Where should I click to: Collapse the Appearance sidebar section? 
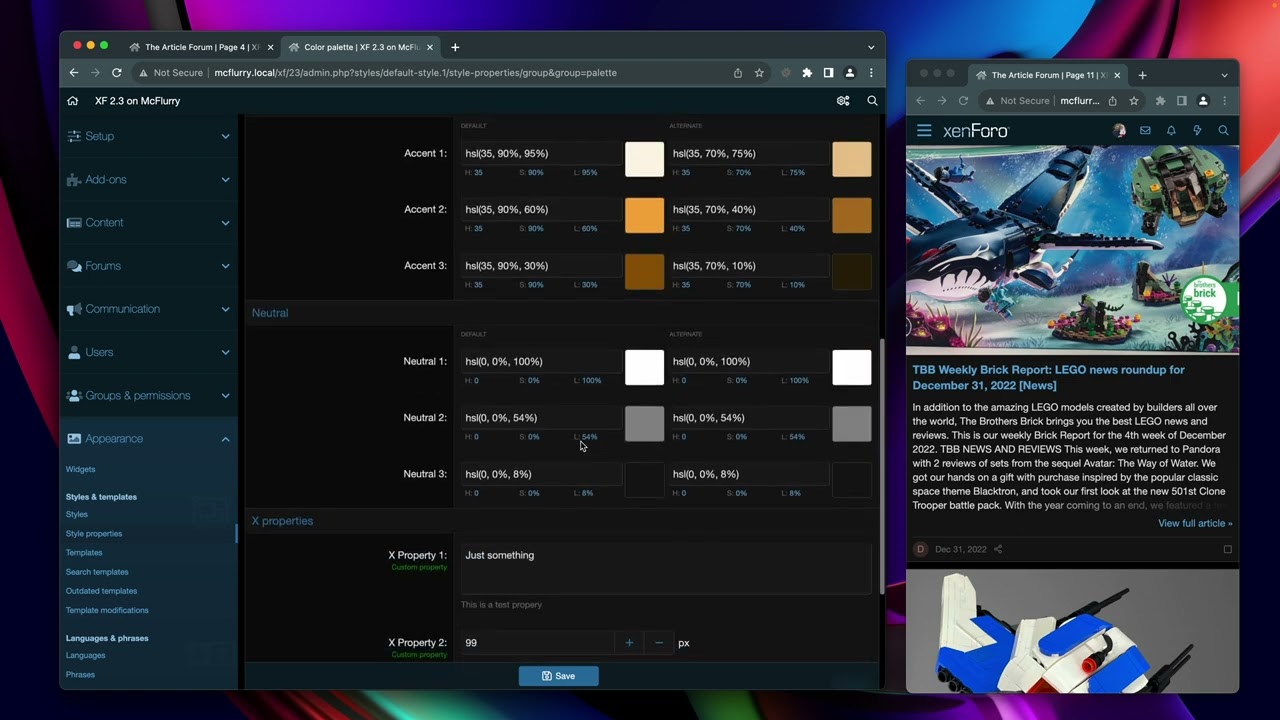click(148, 439)
